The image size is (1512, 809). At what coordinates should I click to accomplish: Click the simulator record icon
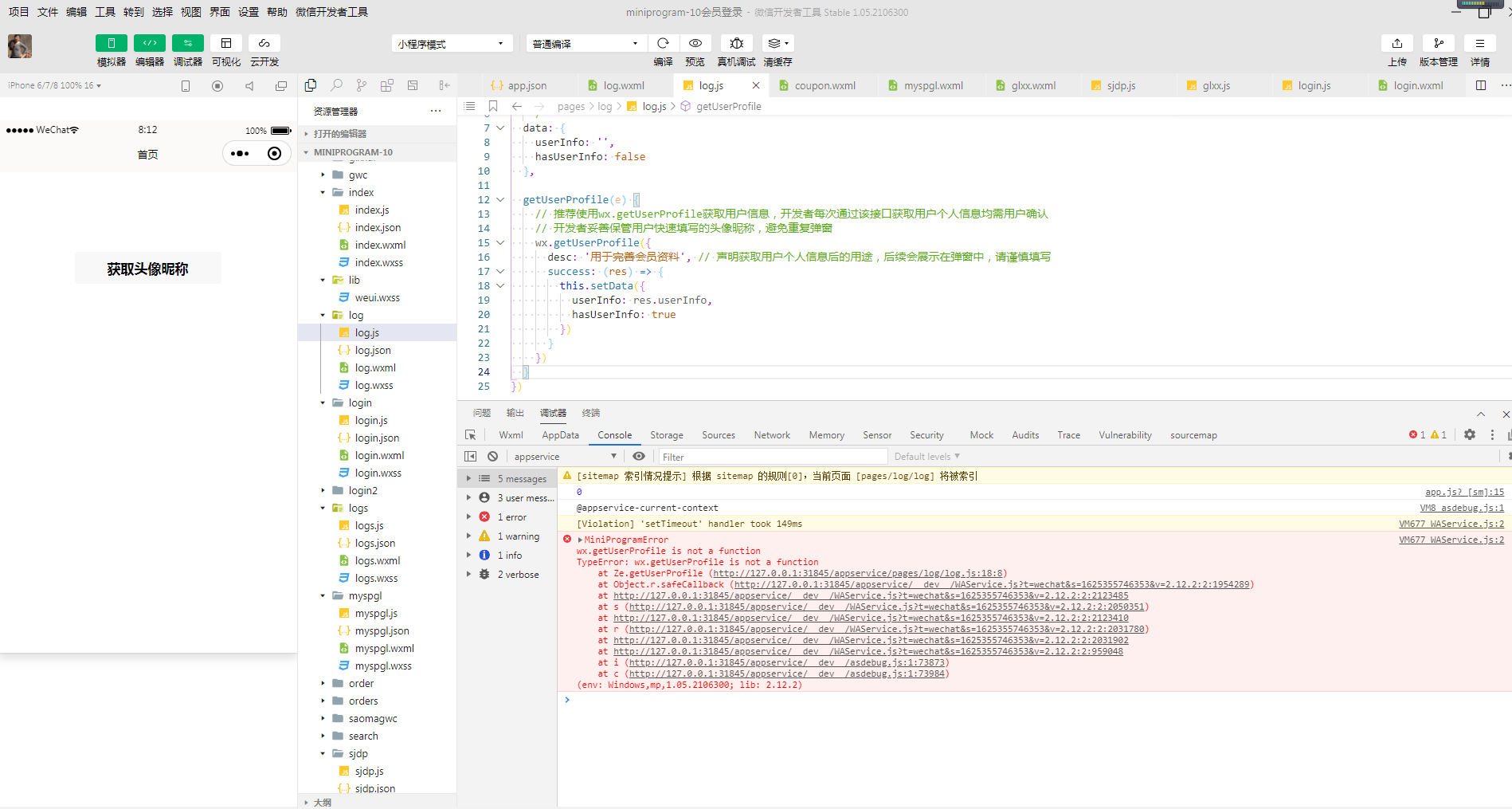tap(217, 86)
